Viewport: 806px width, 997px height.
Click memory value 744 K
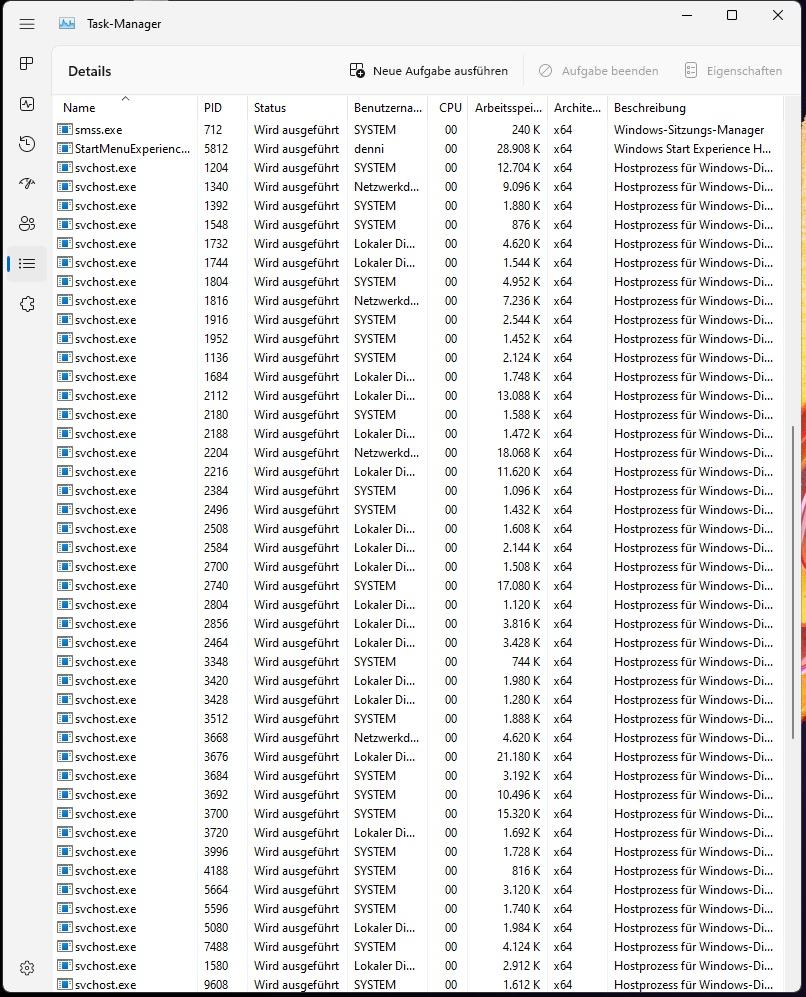click(x=525, y=662)
